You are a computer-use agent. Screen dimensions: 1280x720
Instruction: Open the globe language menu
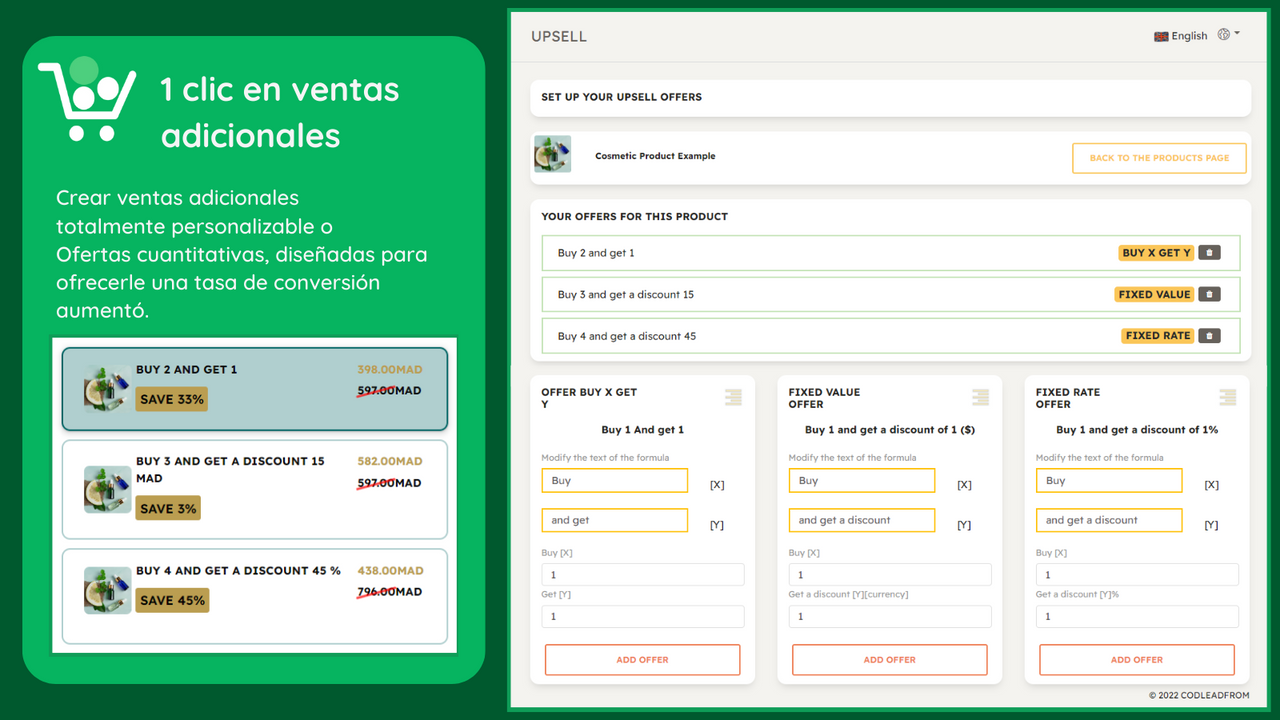pyautogui.click(x=1228, y=35)
